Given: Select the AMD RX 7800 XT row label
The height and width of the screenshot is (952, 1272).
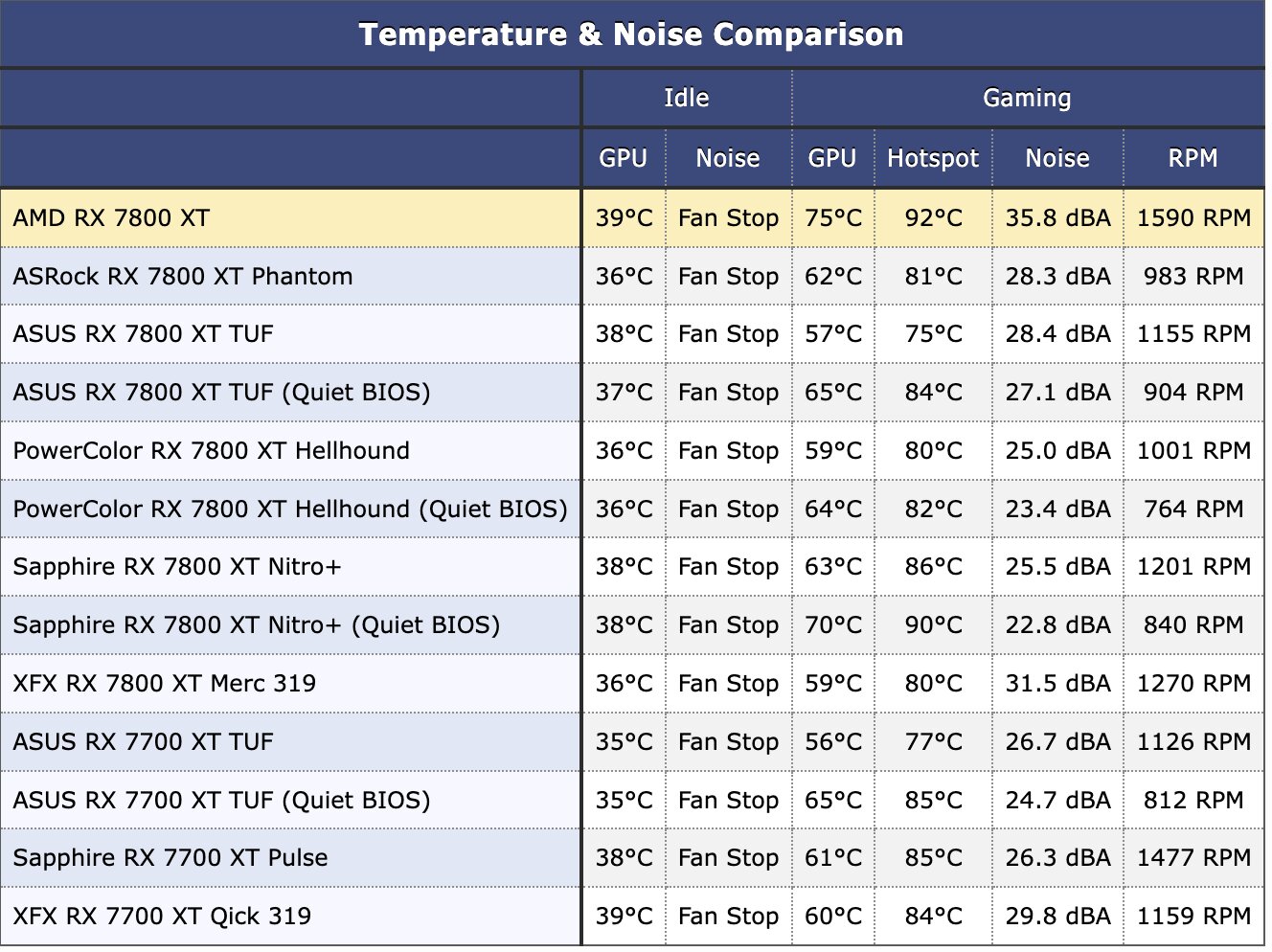Looking at the screenshot, I should 111,218.
